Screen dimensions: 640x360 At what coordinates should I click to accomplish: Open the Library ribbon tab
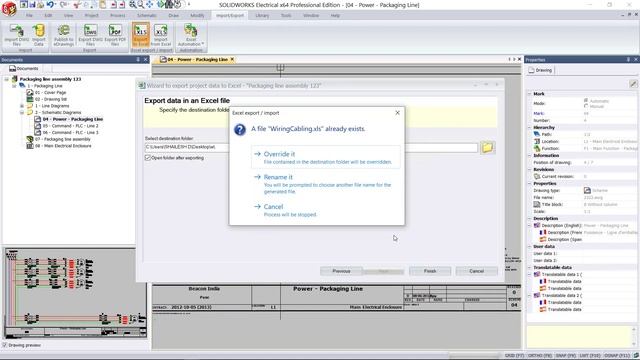click(262, 16)
